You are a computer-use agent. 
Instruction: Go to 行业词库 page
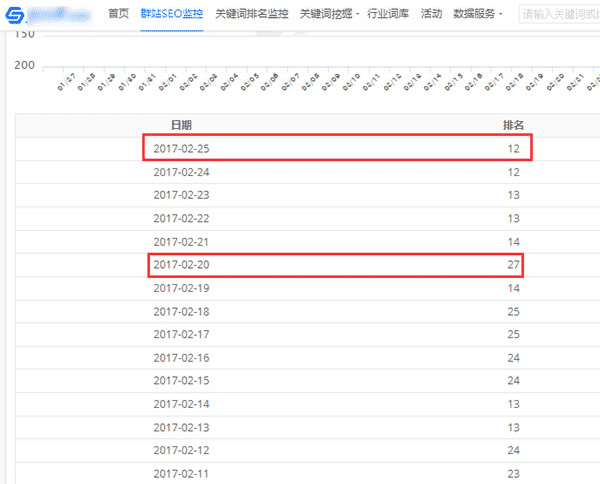point(388,14)
